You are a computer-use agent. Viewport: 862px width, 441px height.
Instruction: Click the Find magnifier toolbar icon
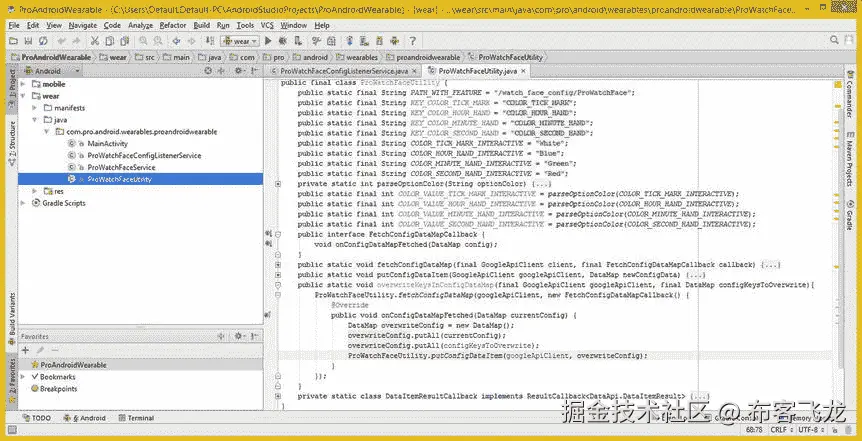tap(143, 41)
